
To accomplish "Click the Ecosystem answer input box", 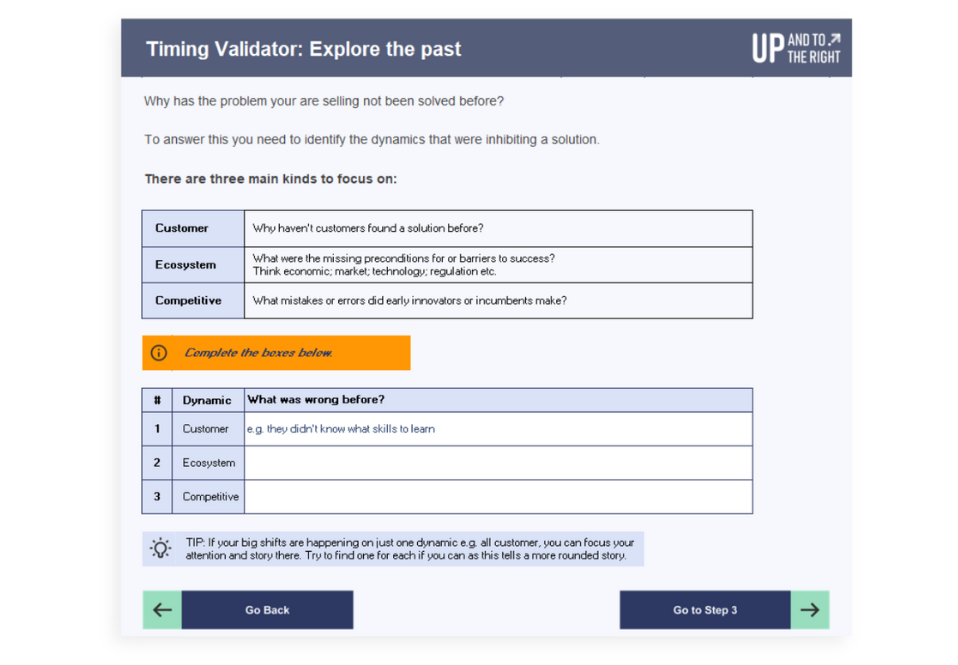I will [499, 463].
